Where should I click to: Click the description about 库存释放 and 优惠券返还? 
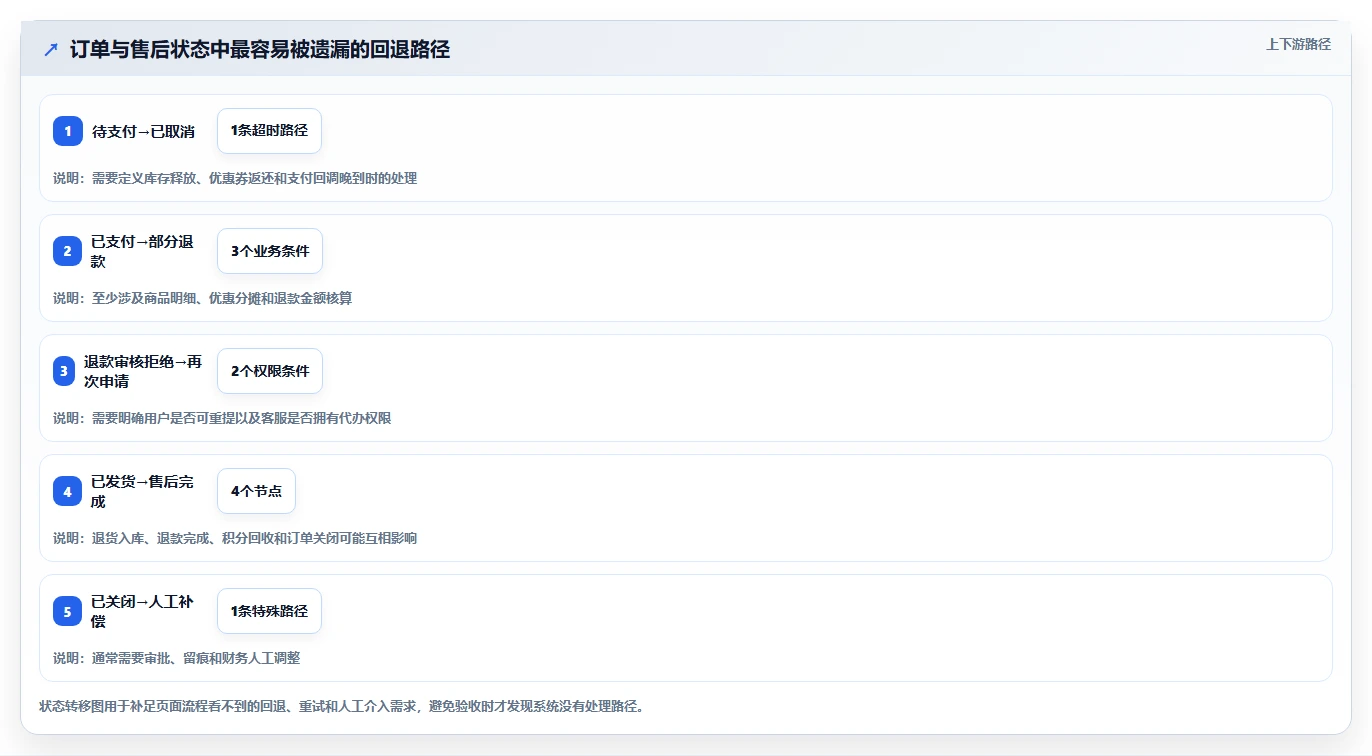click(x=235, y=178)
